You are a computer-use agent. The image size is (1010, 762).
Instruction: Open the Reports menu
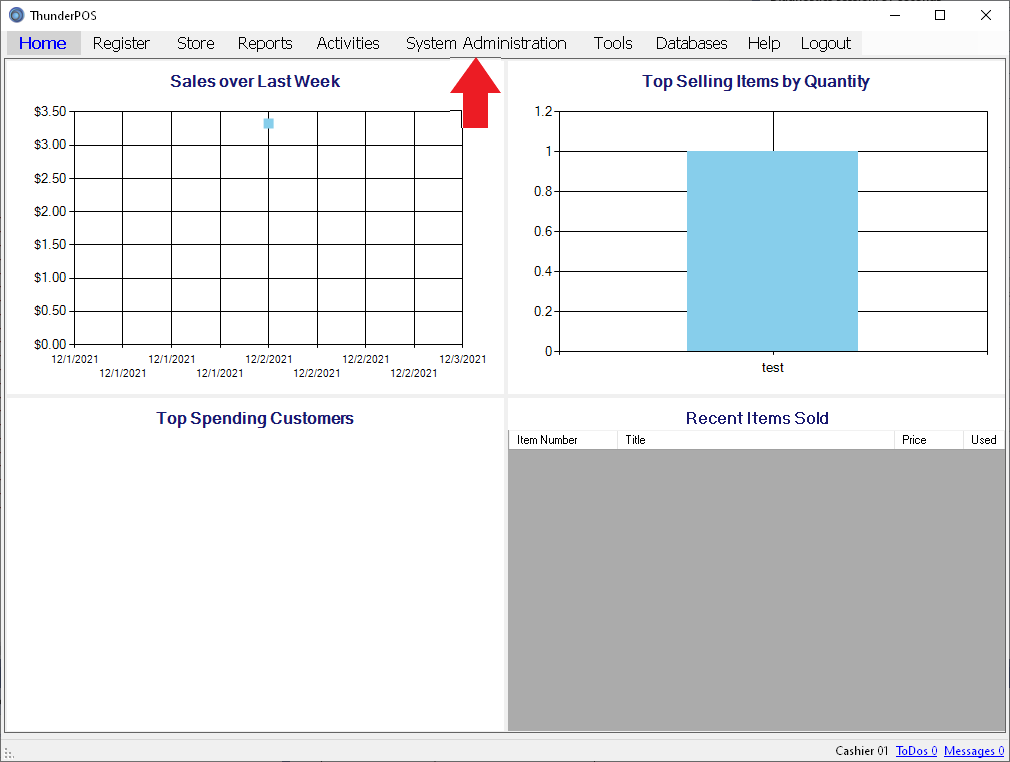(265, 43)
